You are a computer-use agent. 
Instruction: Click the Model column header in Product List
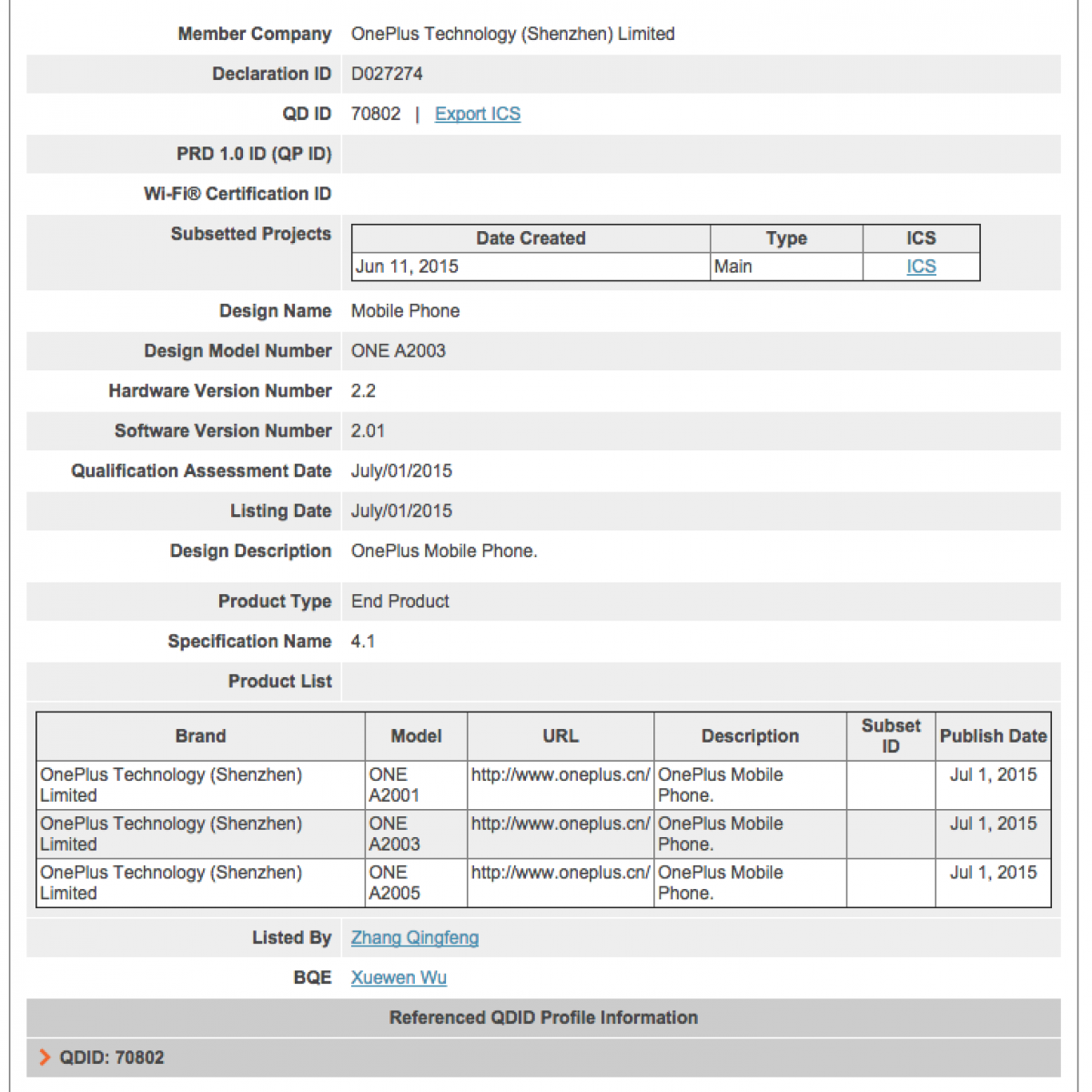pos(416,736)
